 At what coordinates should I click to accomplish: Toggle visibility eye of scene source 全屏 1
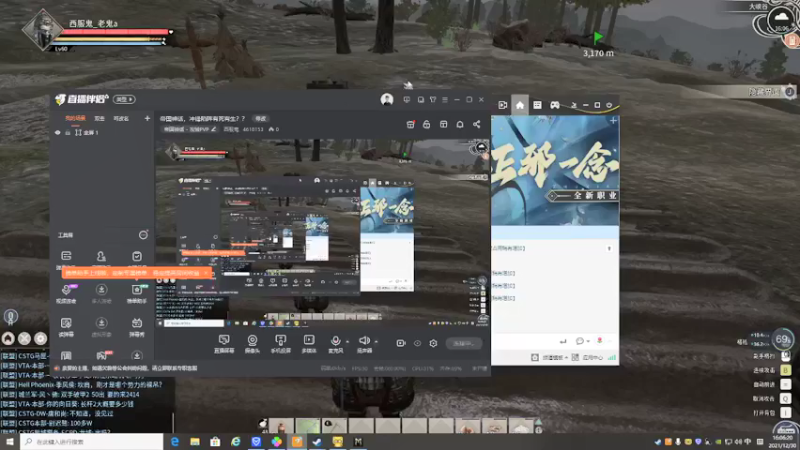click(x=57, y=133)
